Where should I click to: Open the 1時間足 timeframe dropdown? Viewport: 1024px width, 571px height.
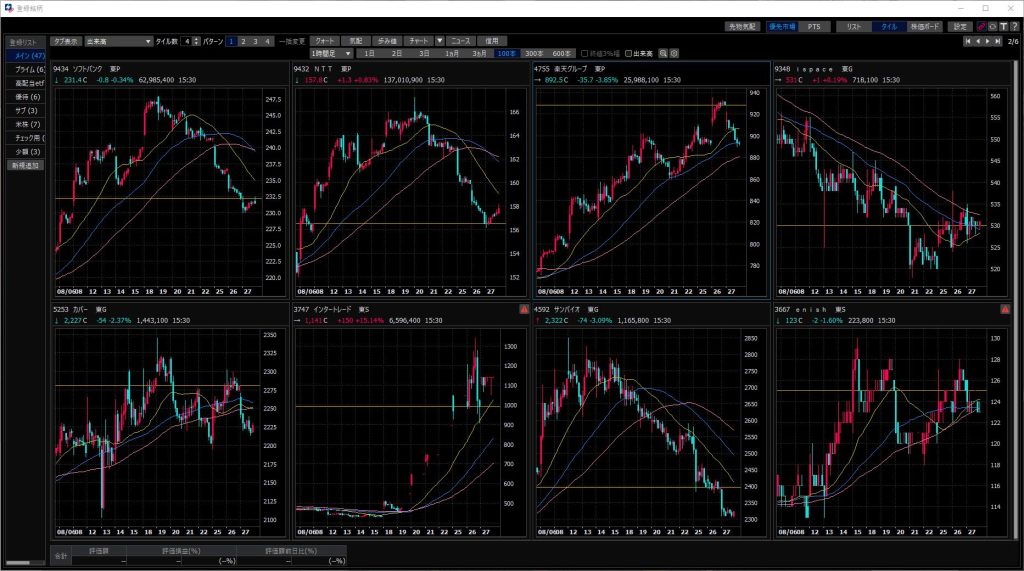pyautogui.click(x=332, y=53)
